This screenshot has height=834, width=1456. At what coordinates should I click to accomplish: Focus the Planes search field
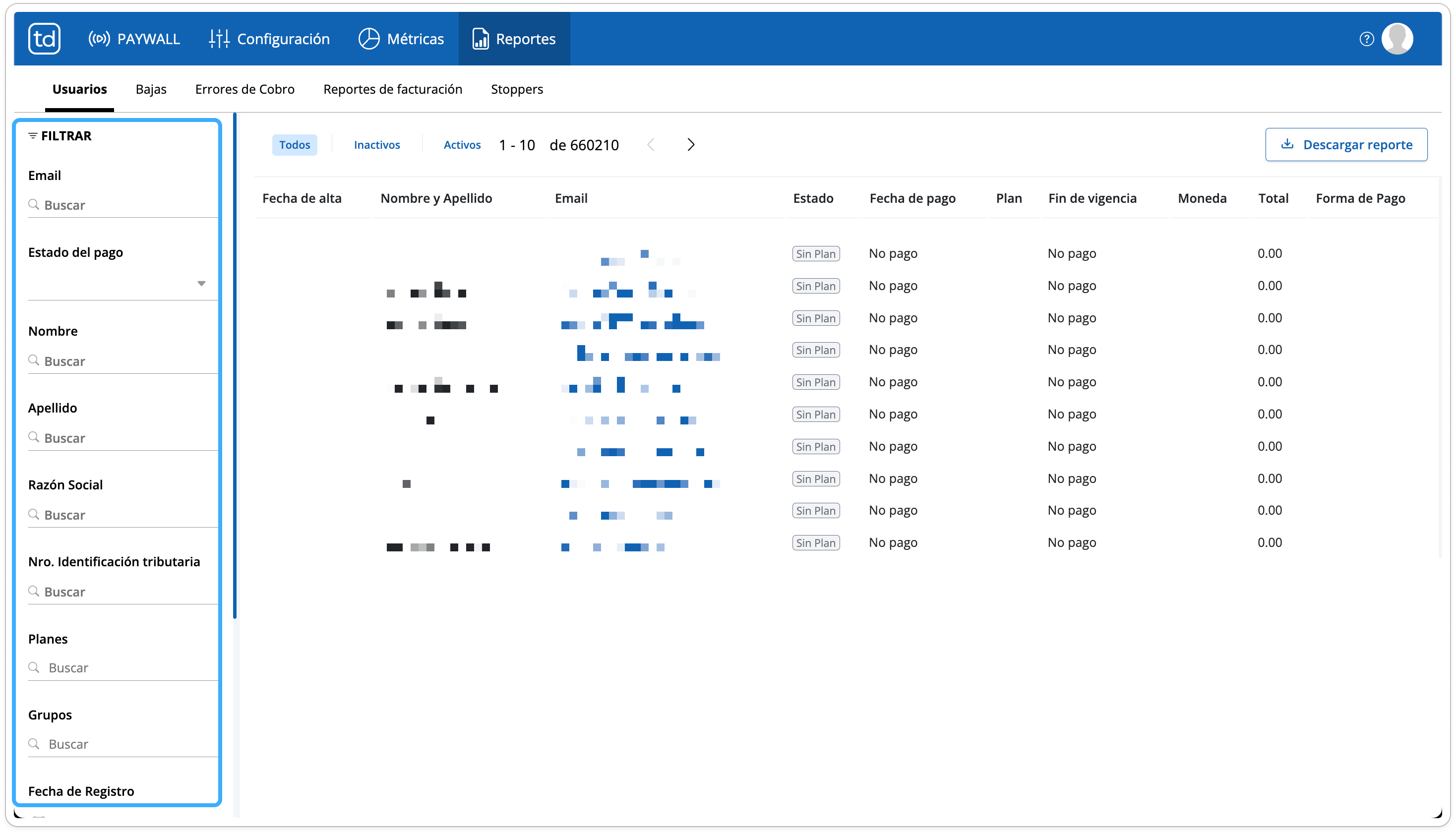[123, 668]
